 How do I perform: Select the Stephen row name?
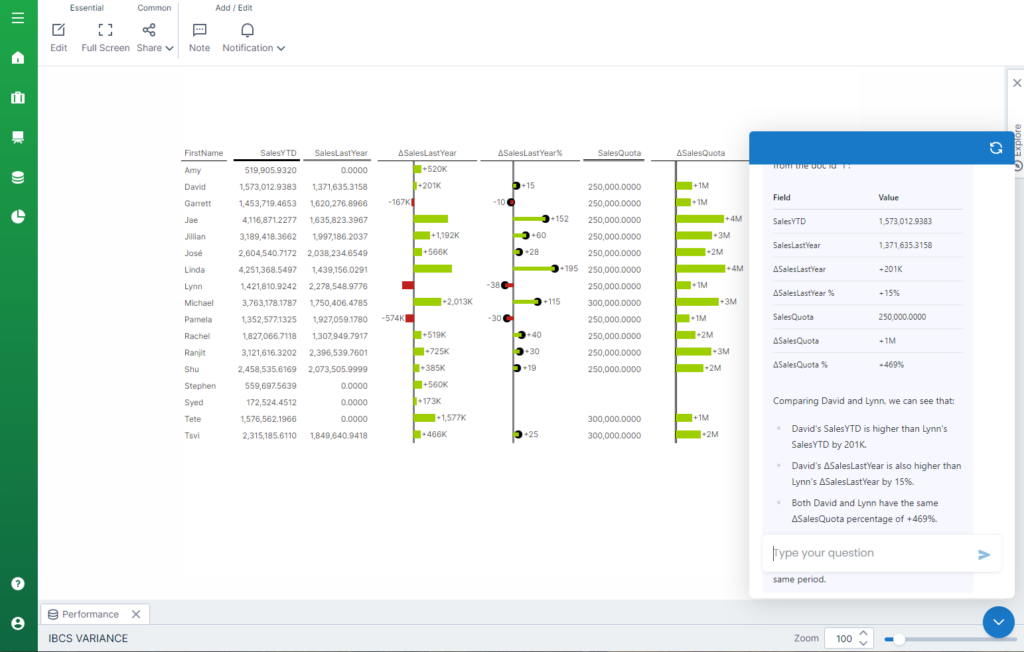click(200, 386)
